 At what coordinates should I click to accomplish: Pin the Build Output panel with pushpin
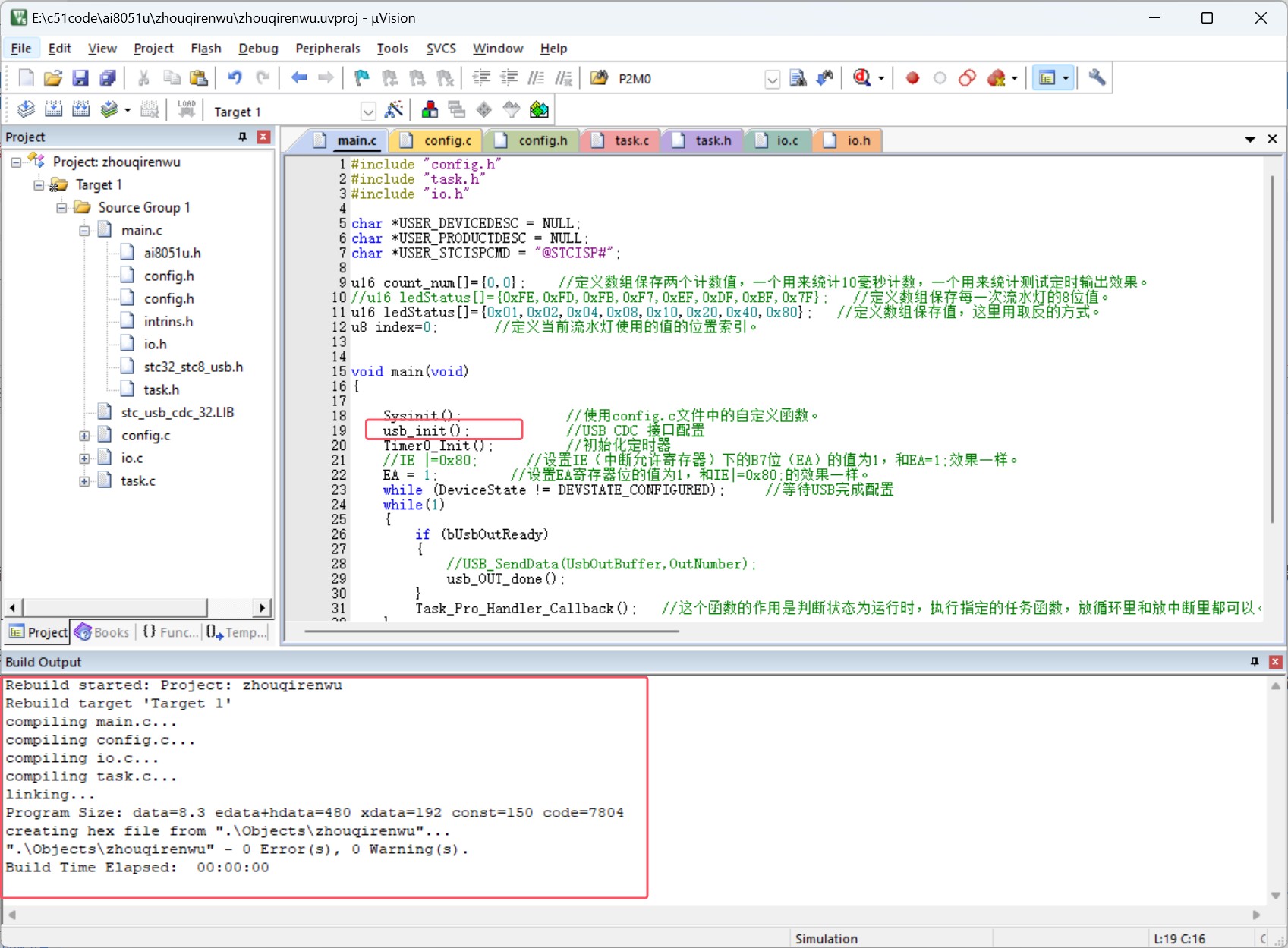click(x=1255, y=662)
